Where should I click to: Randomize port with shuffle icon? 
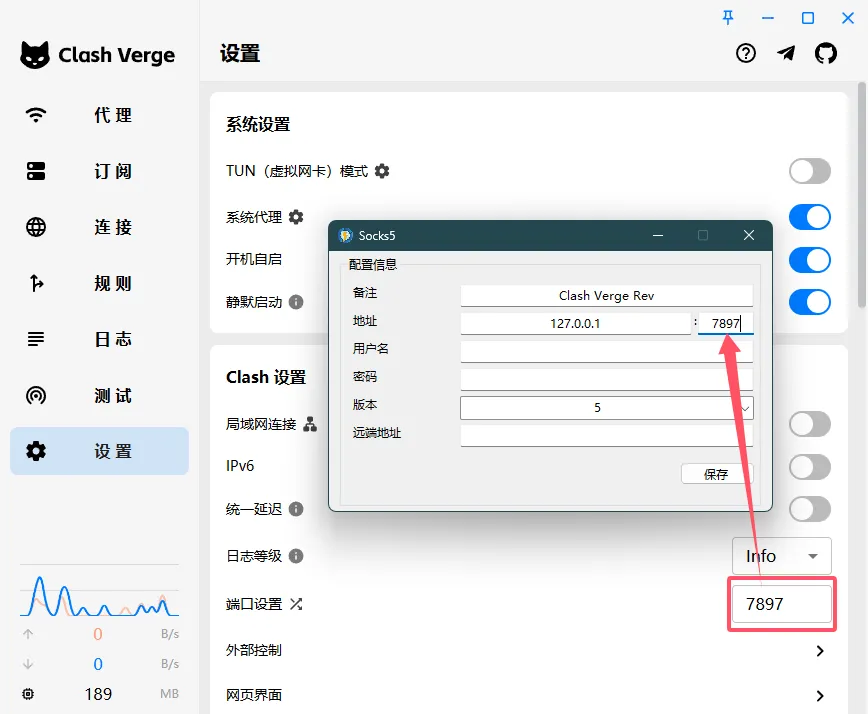[296, 604]
